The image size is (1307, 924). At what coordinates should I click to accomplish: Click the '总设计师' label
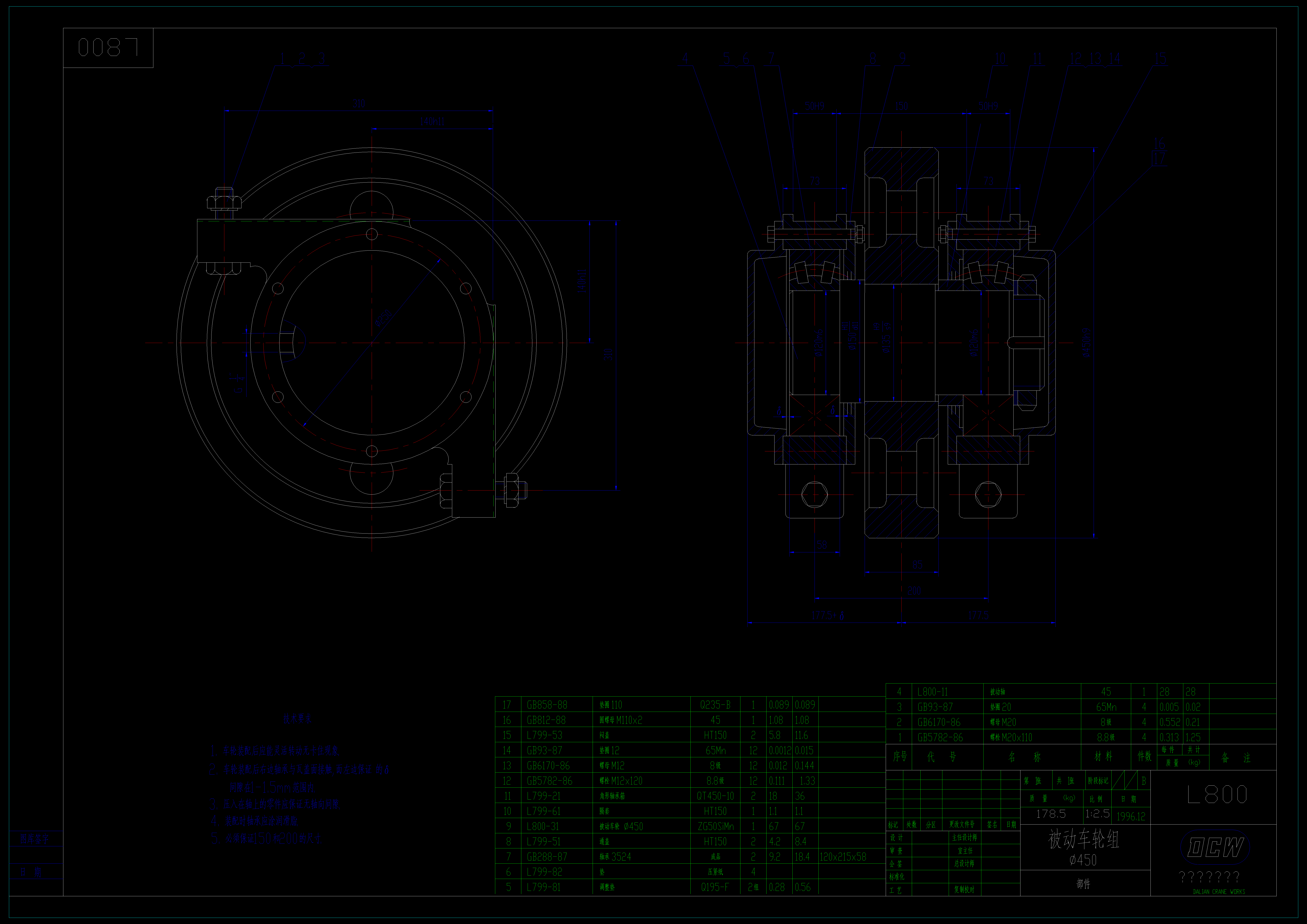tap(964, 864)
